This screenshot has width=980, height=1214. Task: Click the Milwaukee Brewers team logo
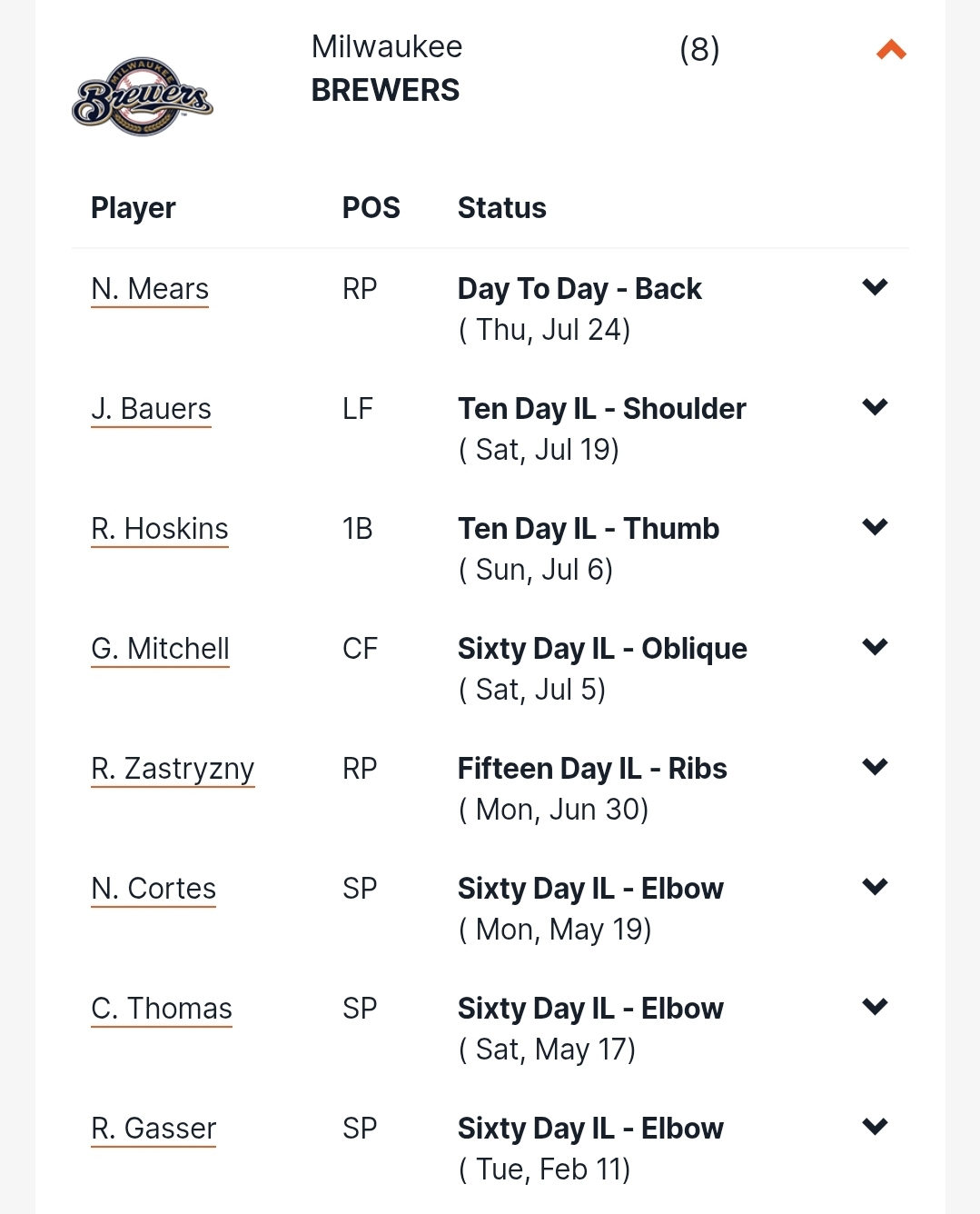point(143,96)
